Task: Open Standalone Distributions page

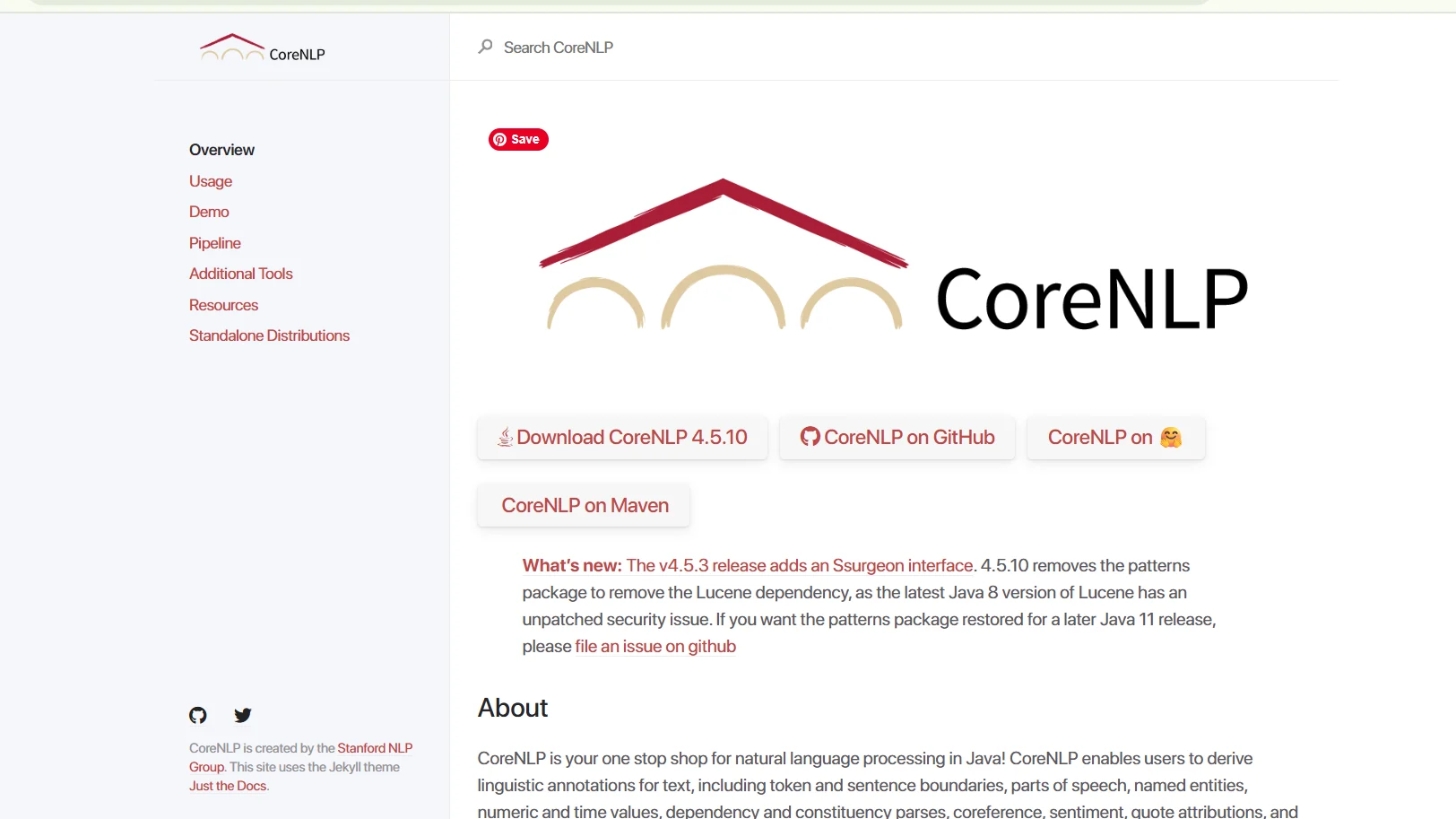Action: (x=269, y=335)
